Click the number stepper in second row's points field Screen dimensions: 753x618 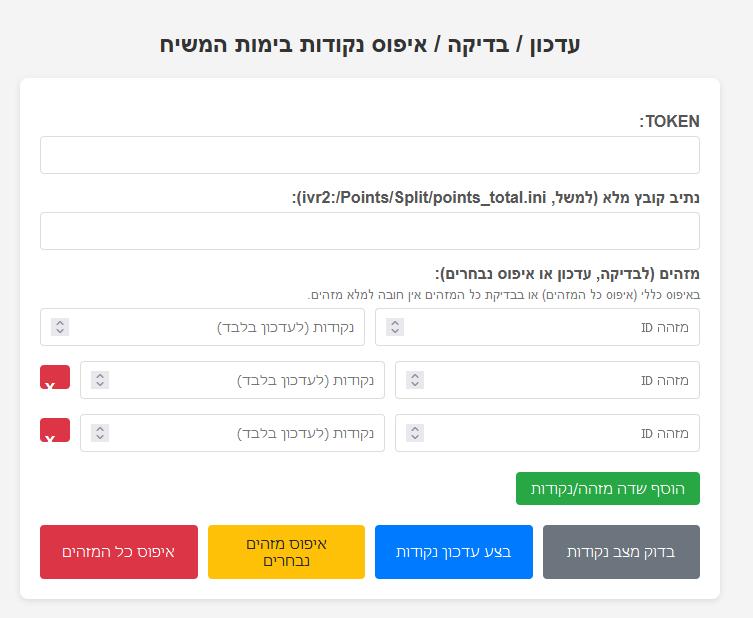[100, 380]
